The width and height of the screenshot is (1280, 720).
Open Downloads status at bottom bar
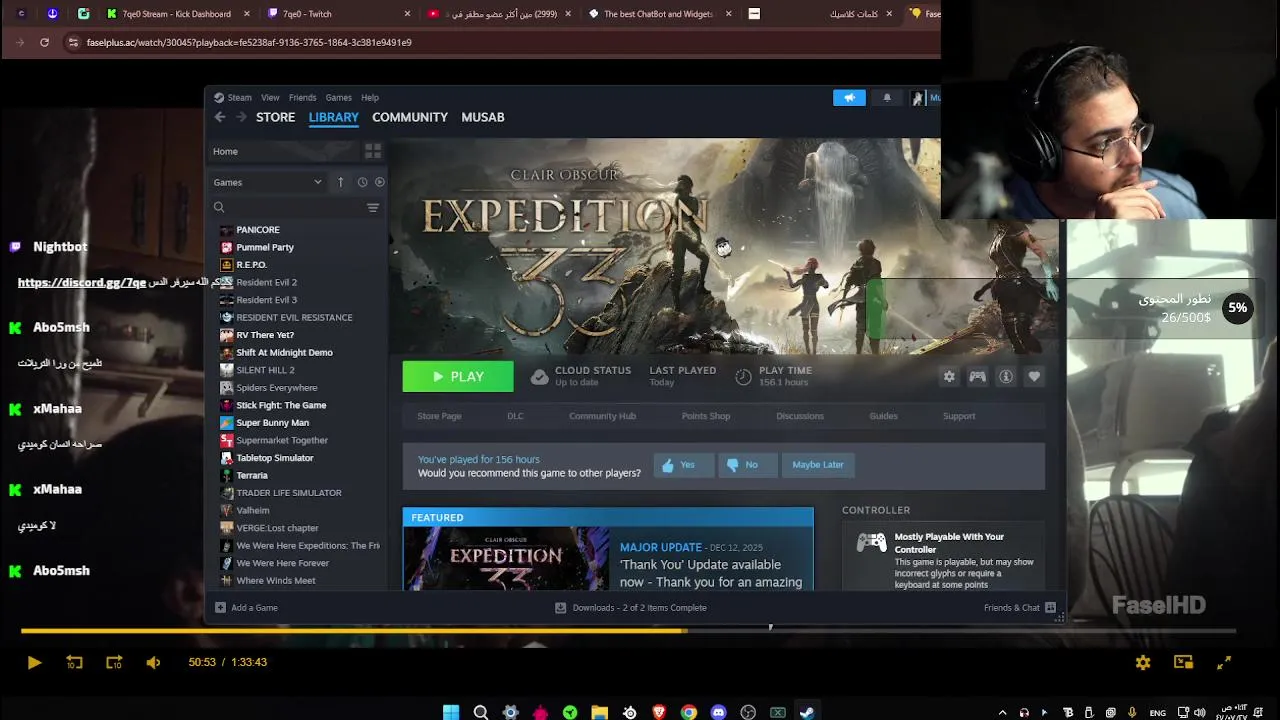pos(631,608)
